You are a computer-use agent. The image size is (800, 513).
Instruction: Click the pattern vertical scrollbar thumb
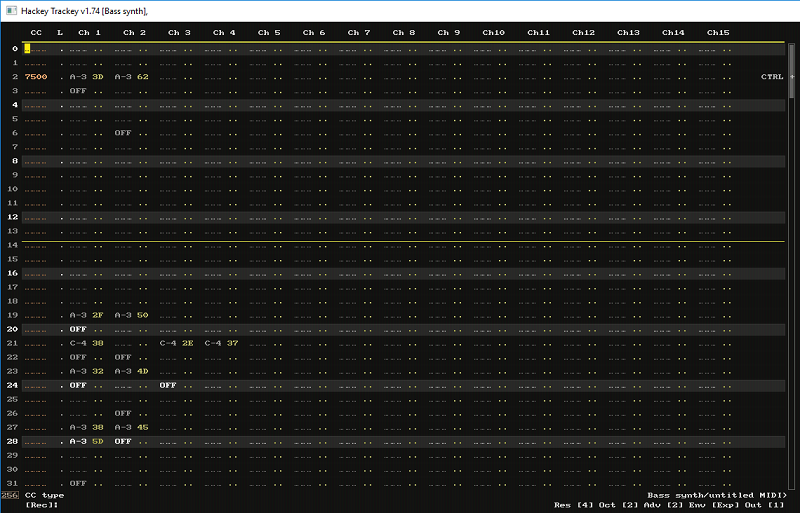point(792,71)
